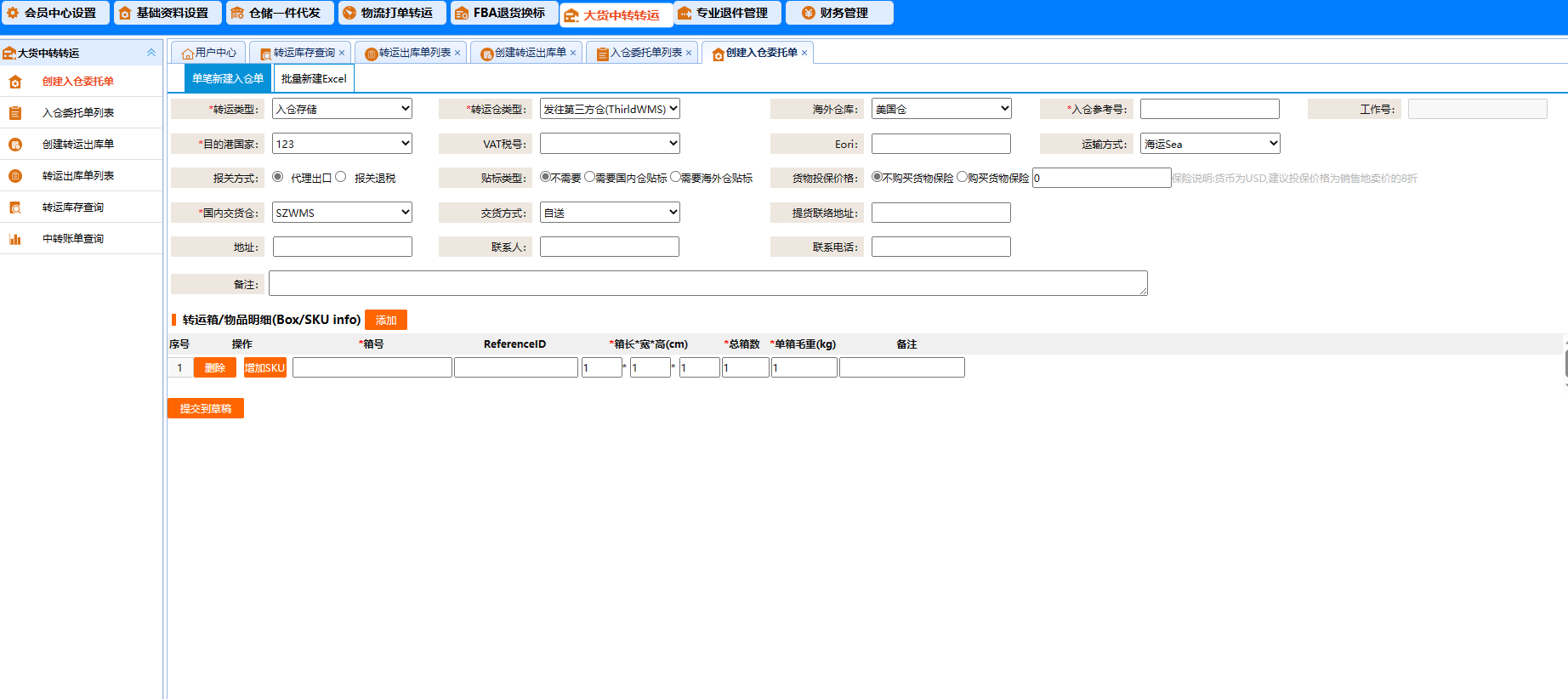Click the 提货联络地址 input field

point(941,213)
